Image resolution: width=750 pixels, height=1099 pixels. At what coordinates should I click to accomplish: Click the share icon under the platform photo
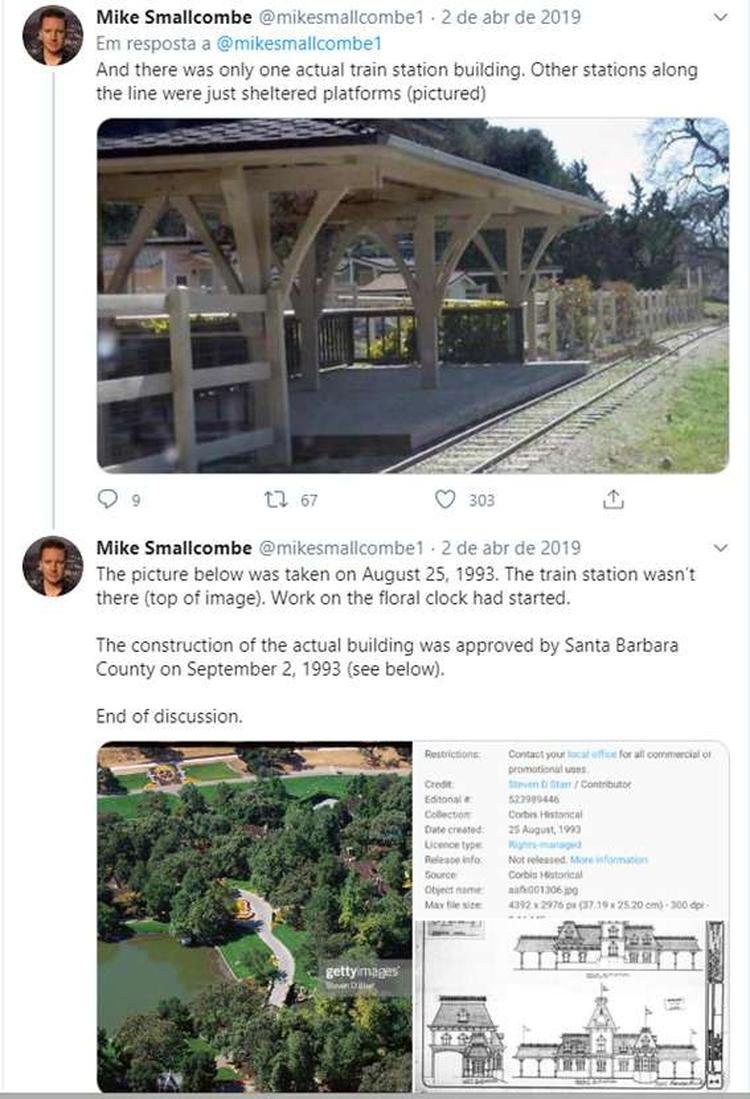(614, 498)
